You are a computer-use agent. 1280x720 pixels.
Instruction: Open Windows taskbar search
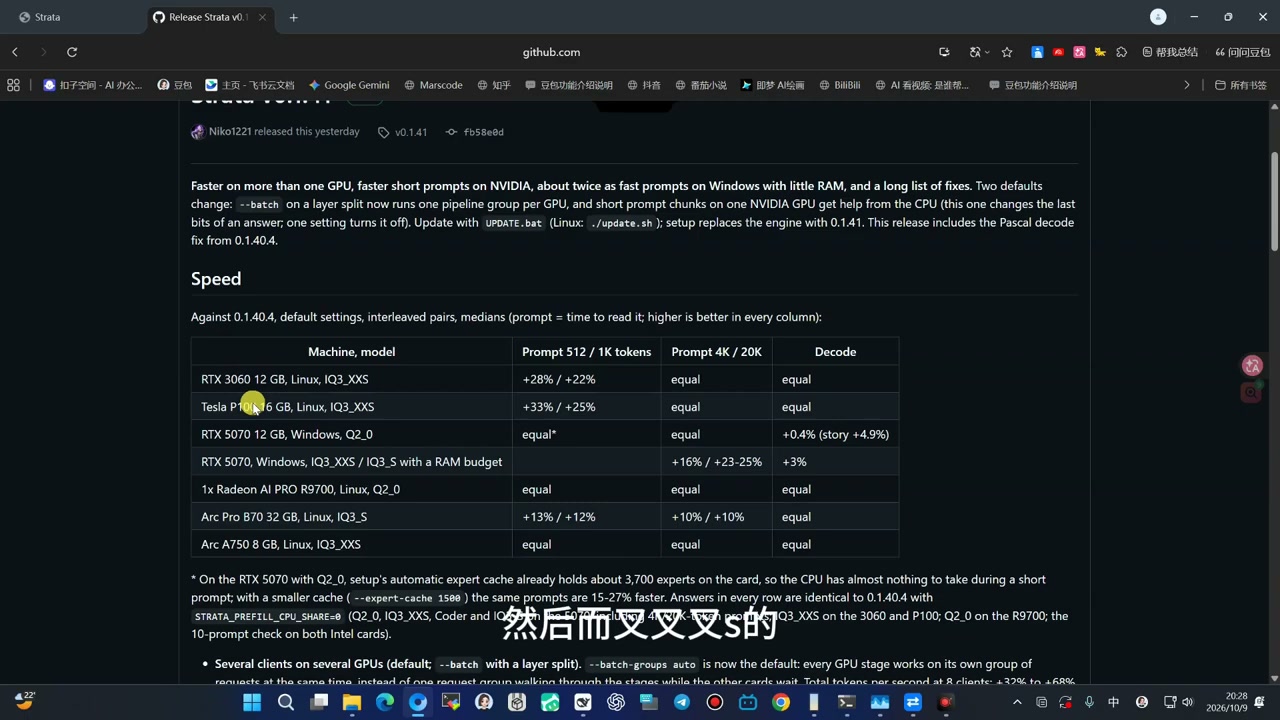pos(285,702)
